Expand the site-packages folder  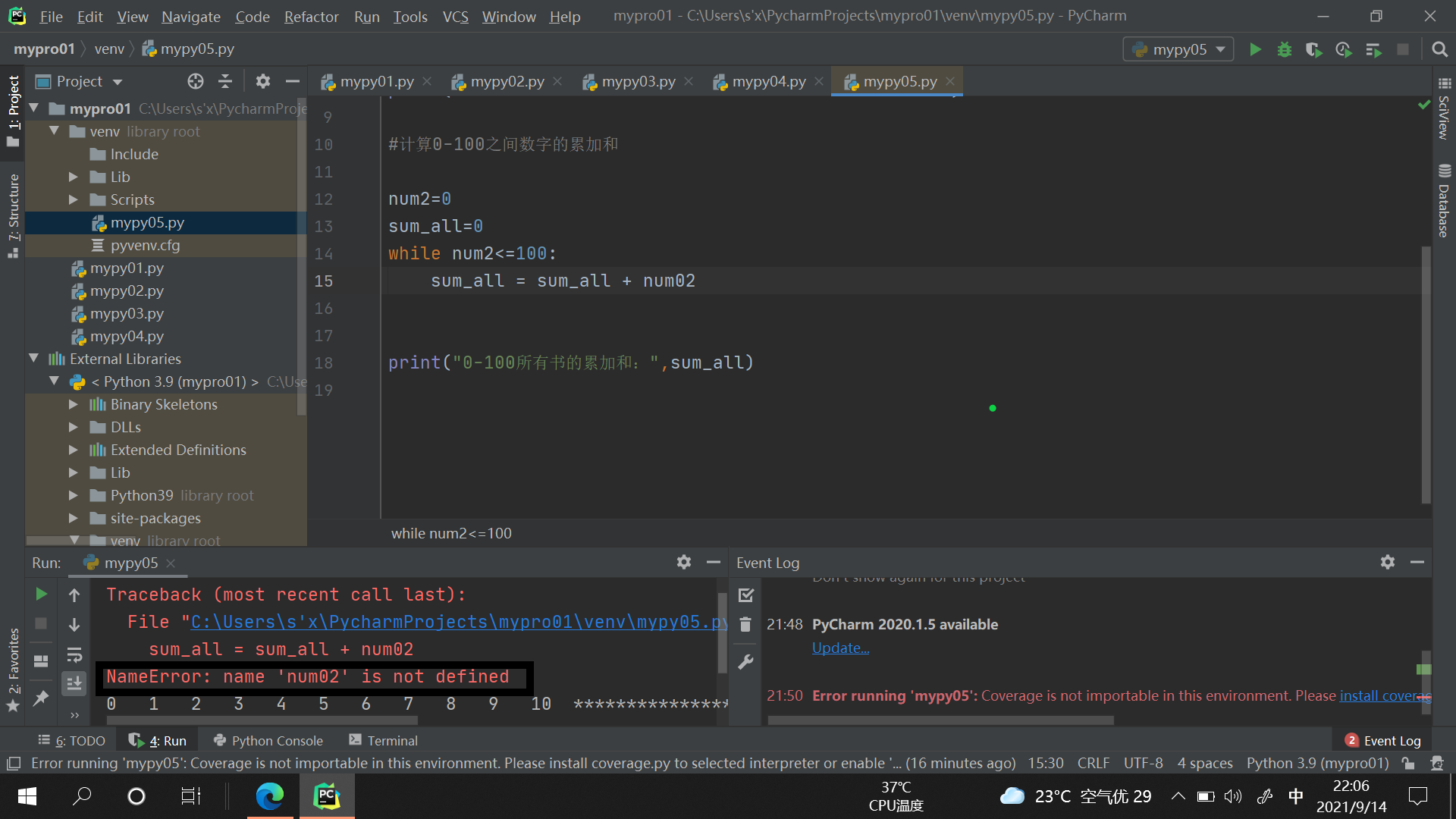point(74,518)
